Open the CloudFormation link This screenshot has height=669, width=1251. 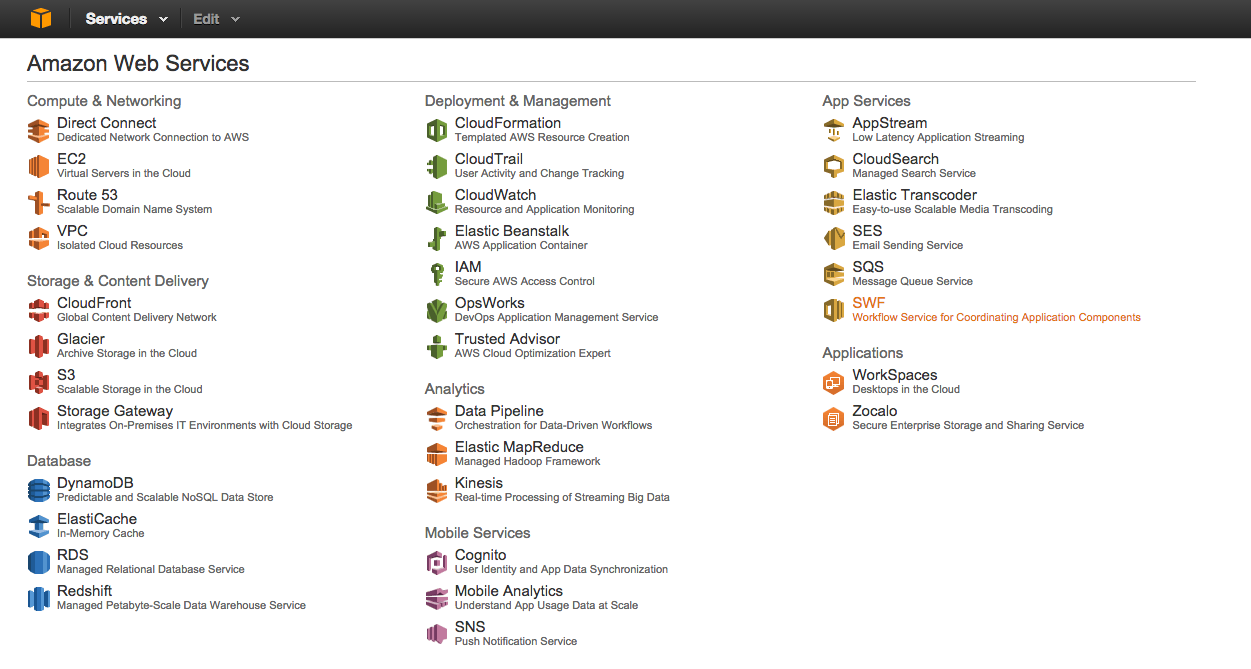coord(508,123)
